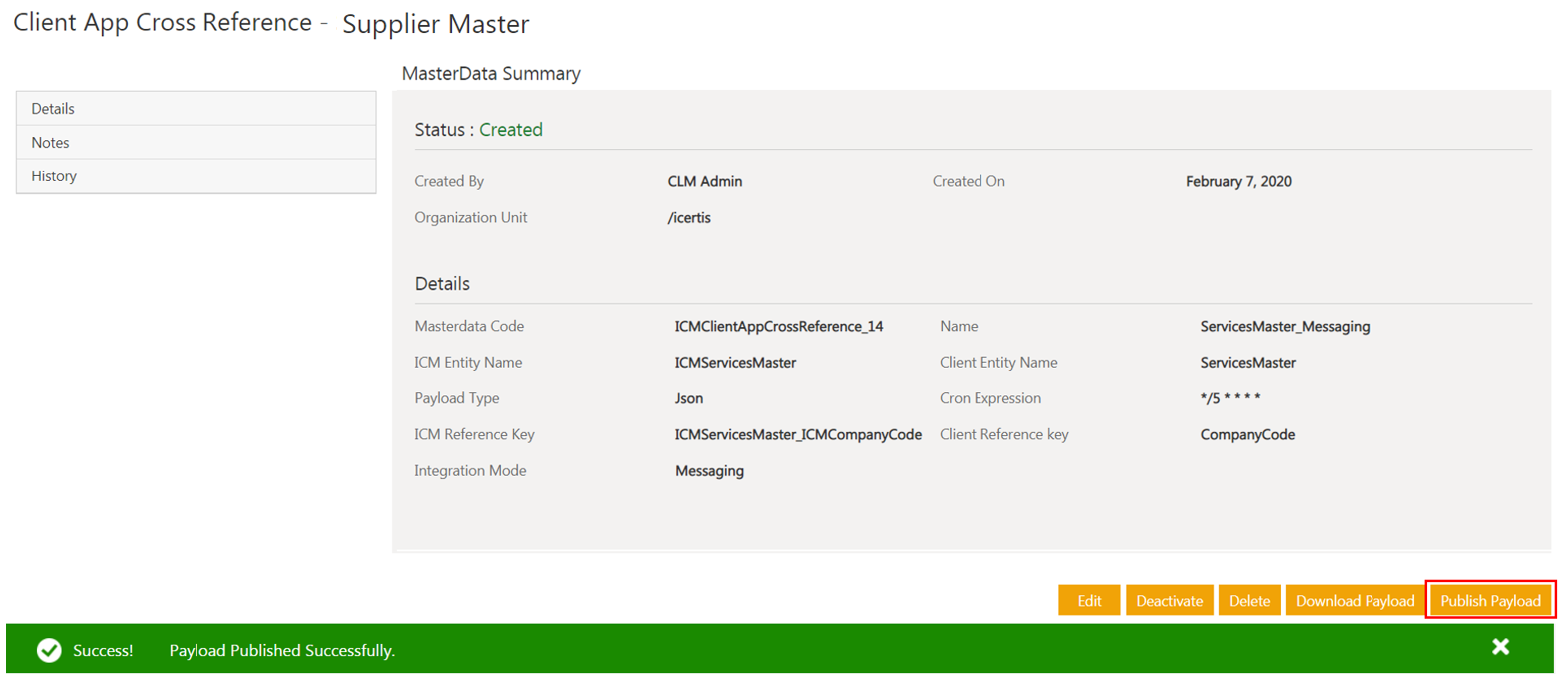Click the Delete button
This screenshot has height=688, width=1568.
[x=1249, y=601]
